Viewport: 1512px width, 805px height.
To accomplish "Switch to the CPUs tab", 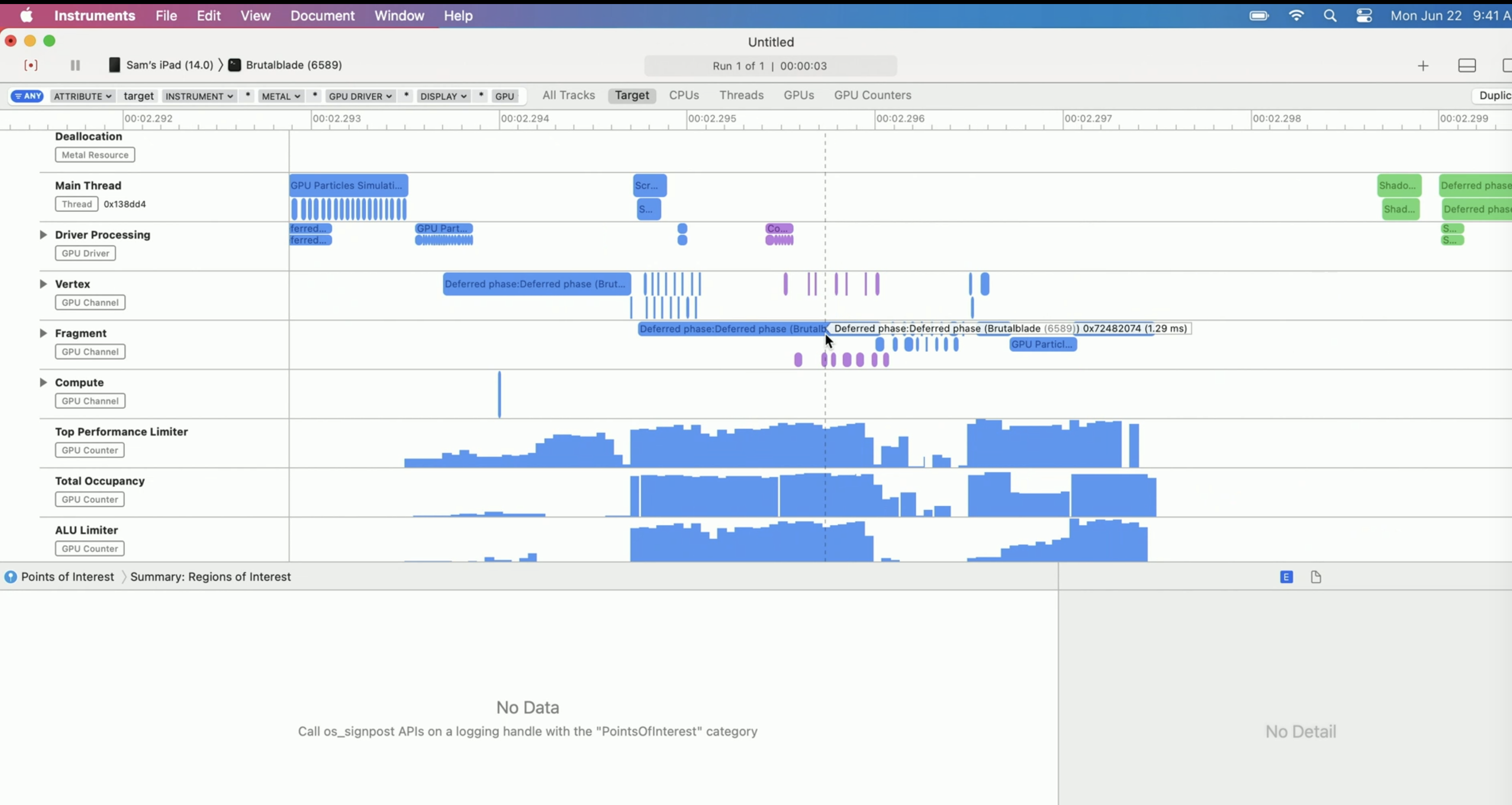I will [x=684, y=95].
